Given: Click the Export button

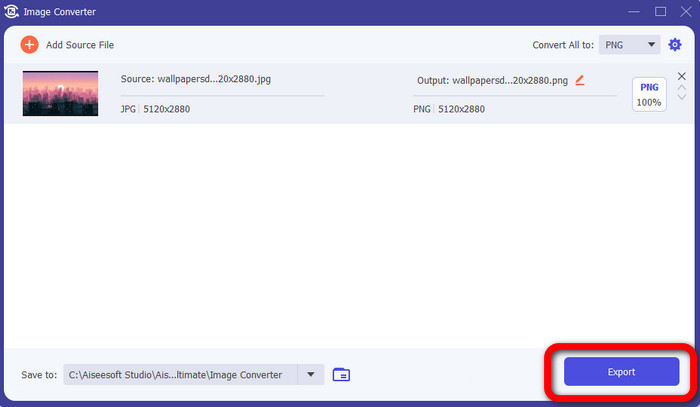Looking at the screenshot, I should (x=621, y=371).
